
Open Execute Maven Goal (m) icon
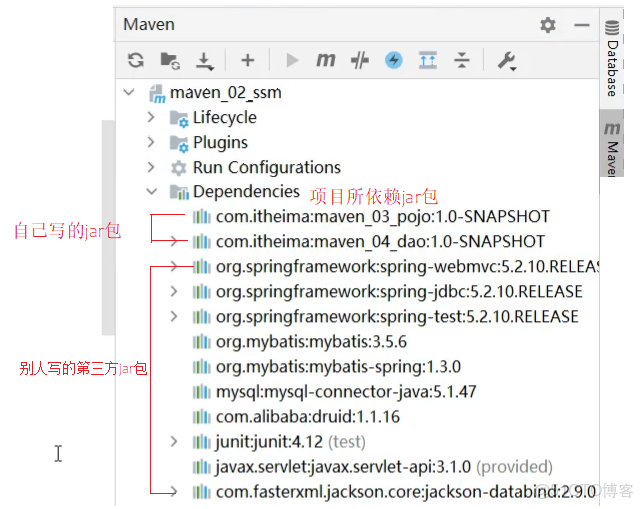326,60
